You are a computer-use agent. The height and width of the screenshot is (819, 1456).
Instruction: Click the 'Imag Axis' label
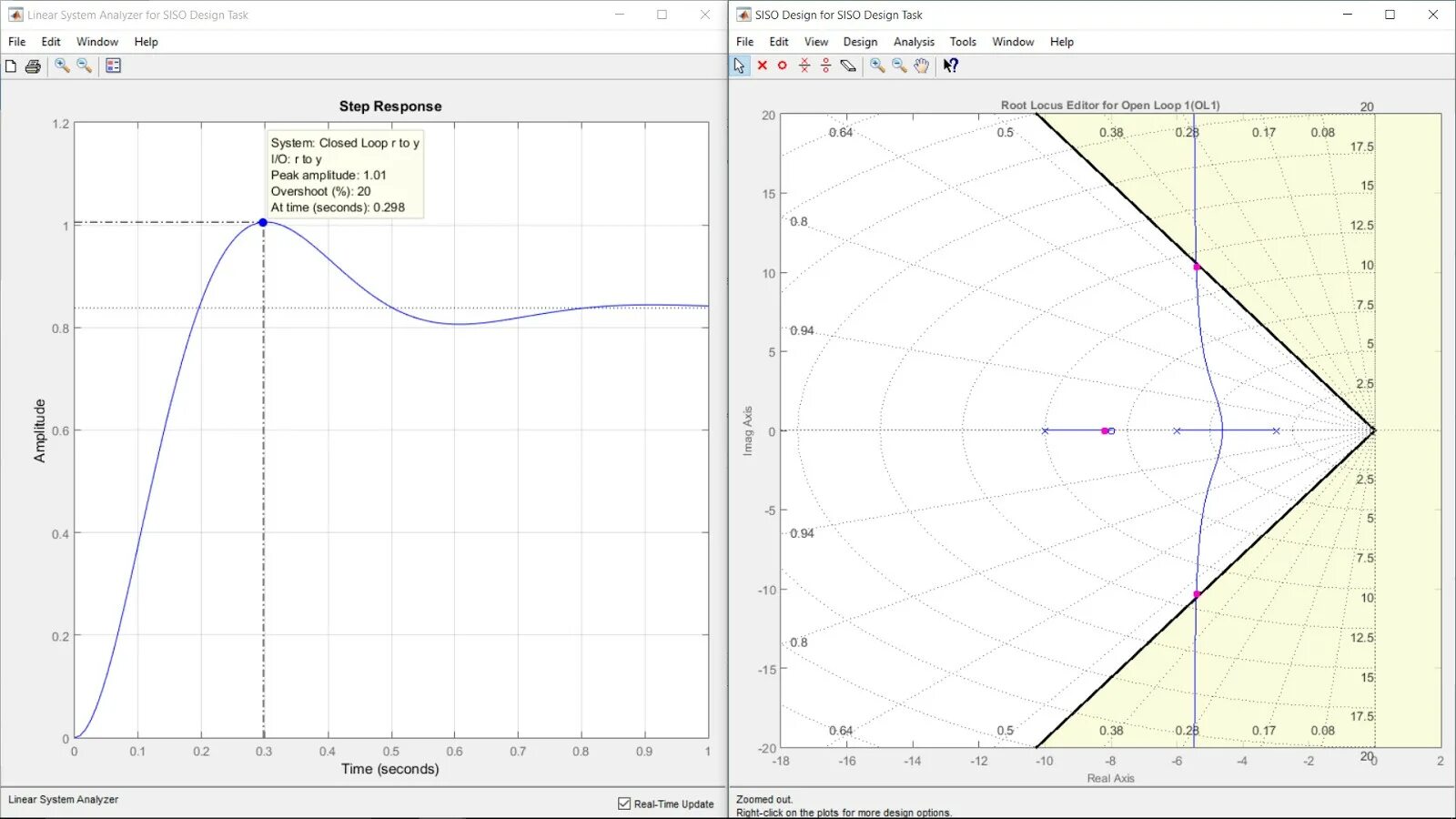[748, 430]
